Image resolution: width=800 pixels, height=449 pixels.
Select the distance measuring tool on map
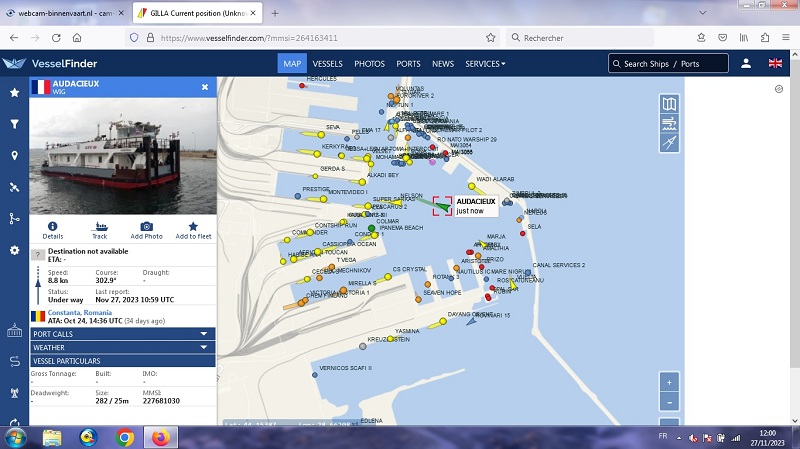(x=669, y=143)
